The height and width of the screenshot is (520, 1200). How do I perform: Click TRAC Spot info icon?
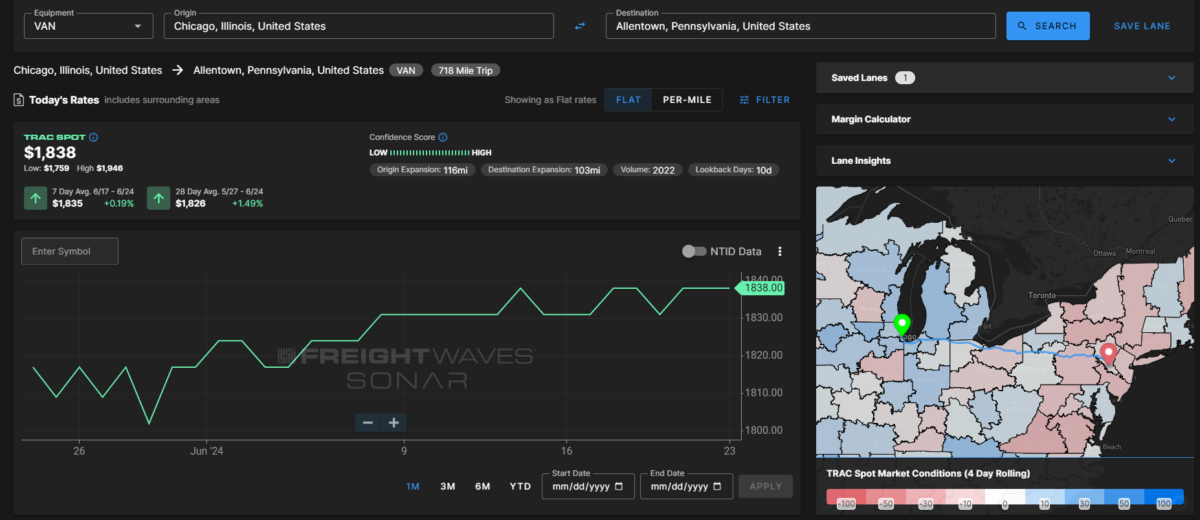93,137
